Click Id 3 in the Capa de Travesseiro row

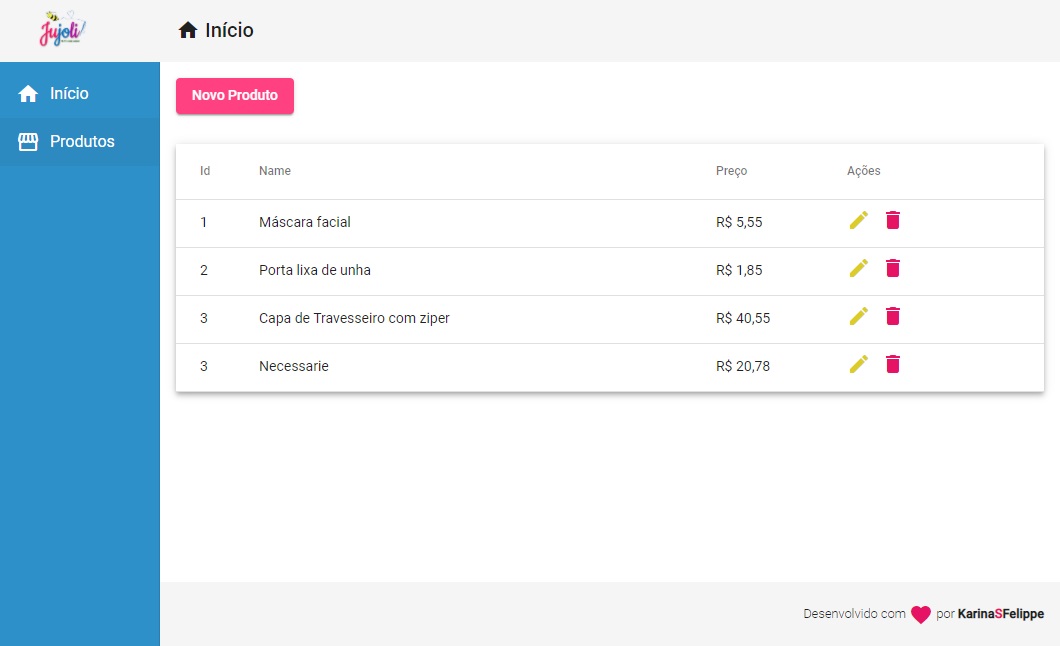(x=203, y=318)
